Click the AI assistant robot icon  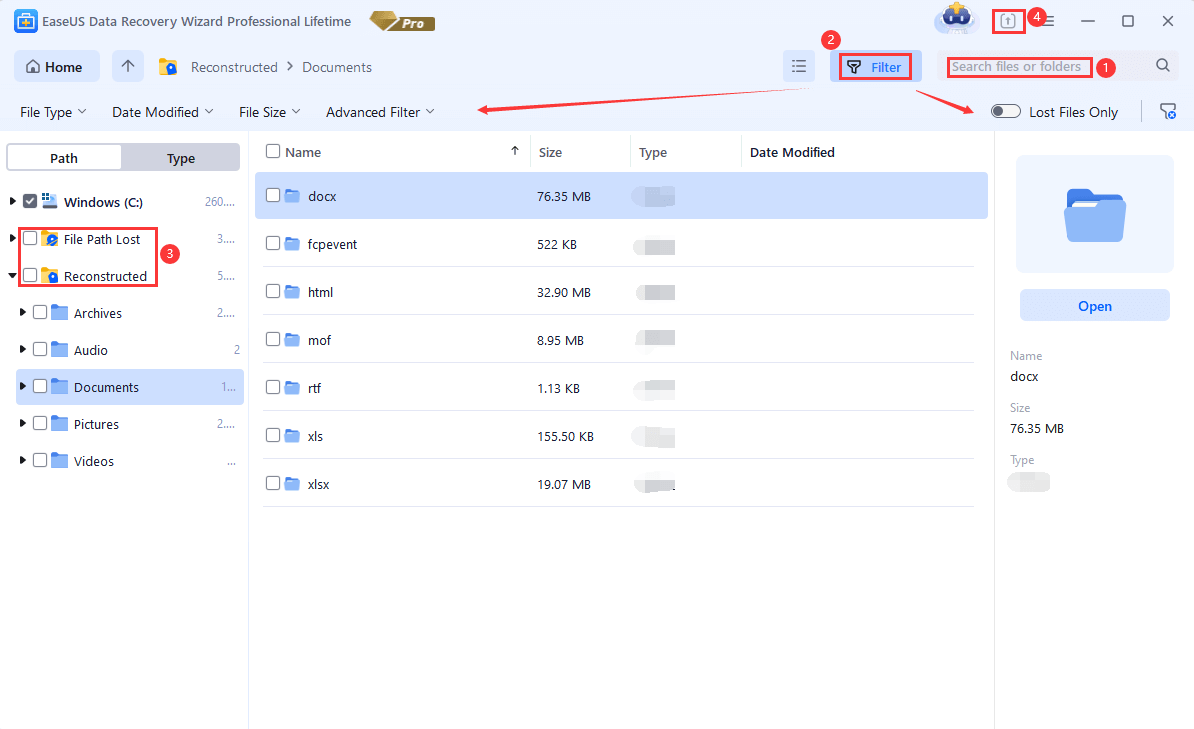(955, 20)
